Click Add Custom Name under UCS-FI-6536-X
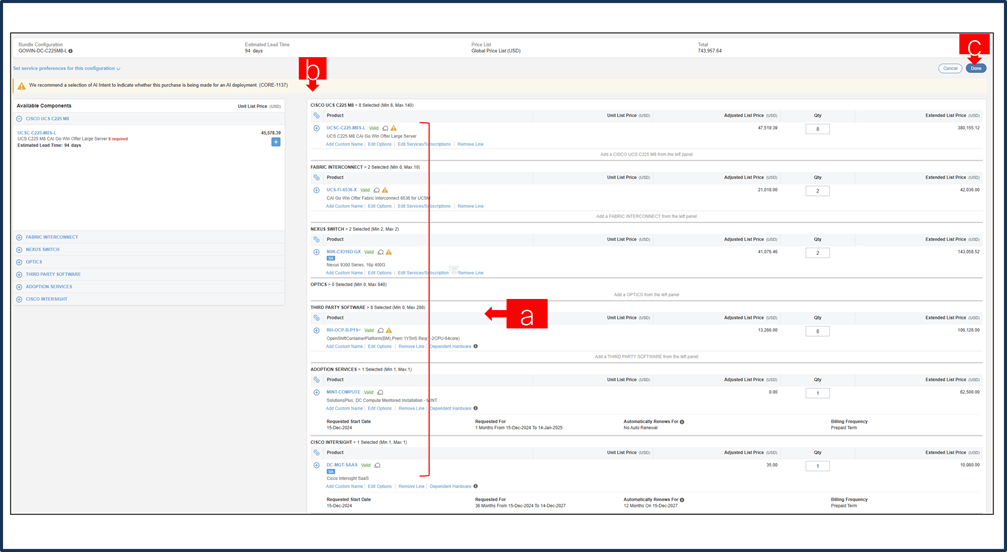The image size is (1007, 552). [344, 206]
